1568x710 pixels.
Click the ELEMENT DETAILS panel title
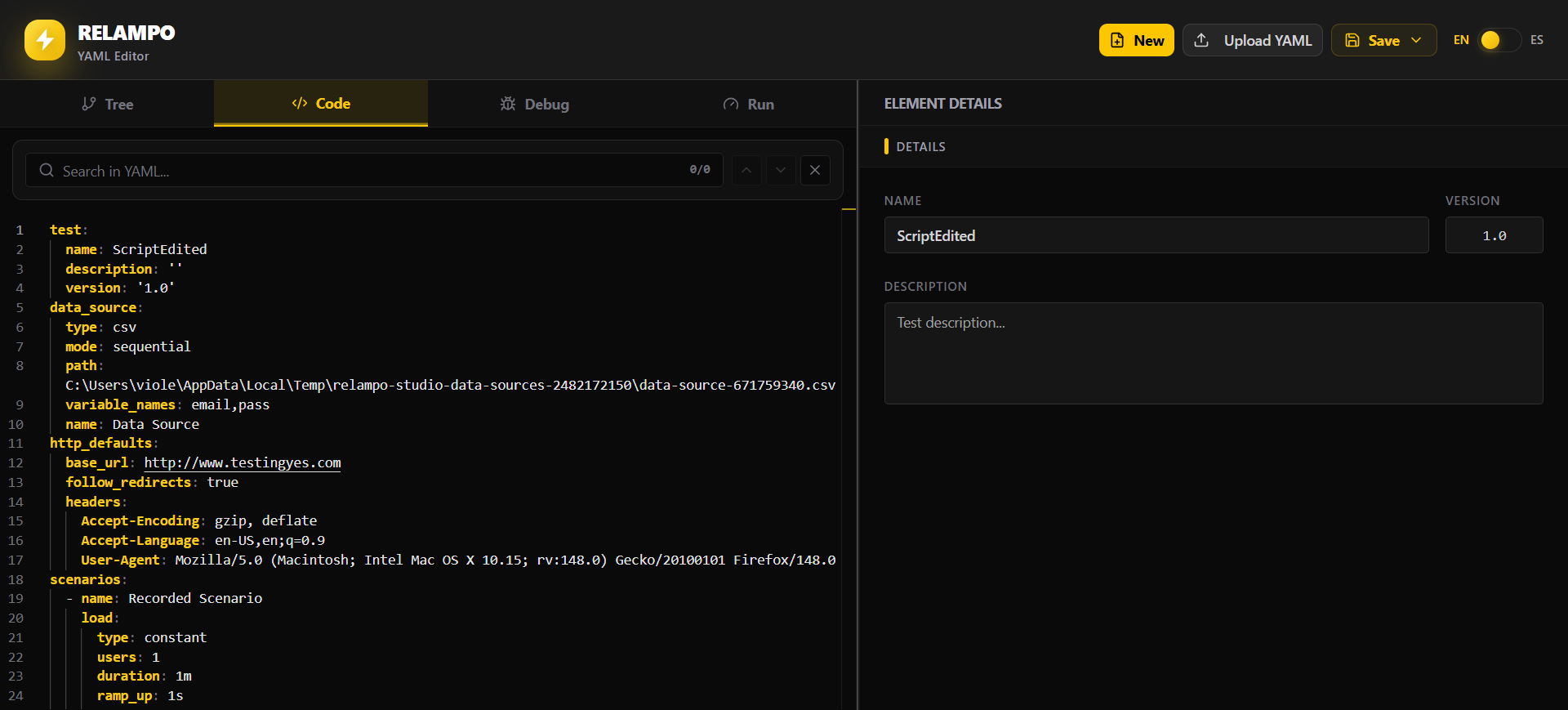click(942, 103)
